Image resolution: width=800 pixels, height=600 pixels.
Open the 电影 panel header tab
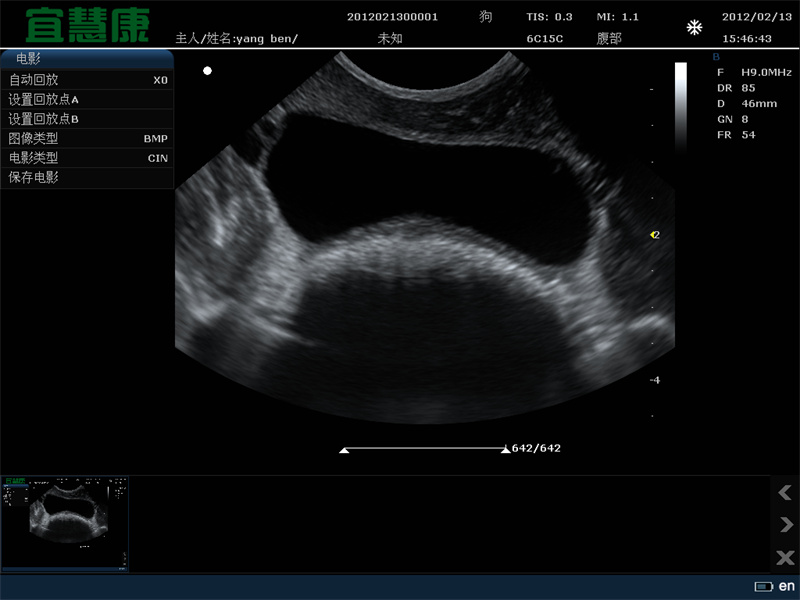(x=87, y=59)
